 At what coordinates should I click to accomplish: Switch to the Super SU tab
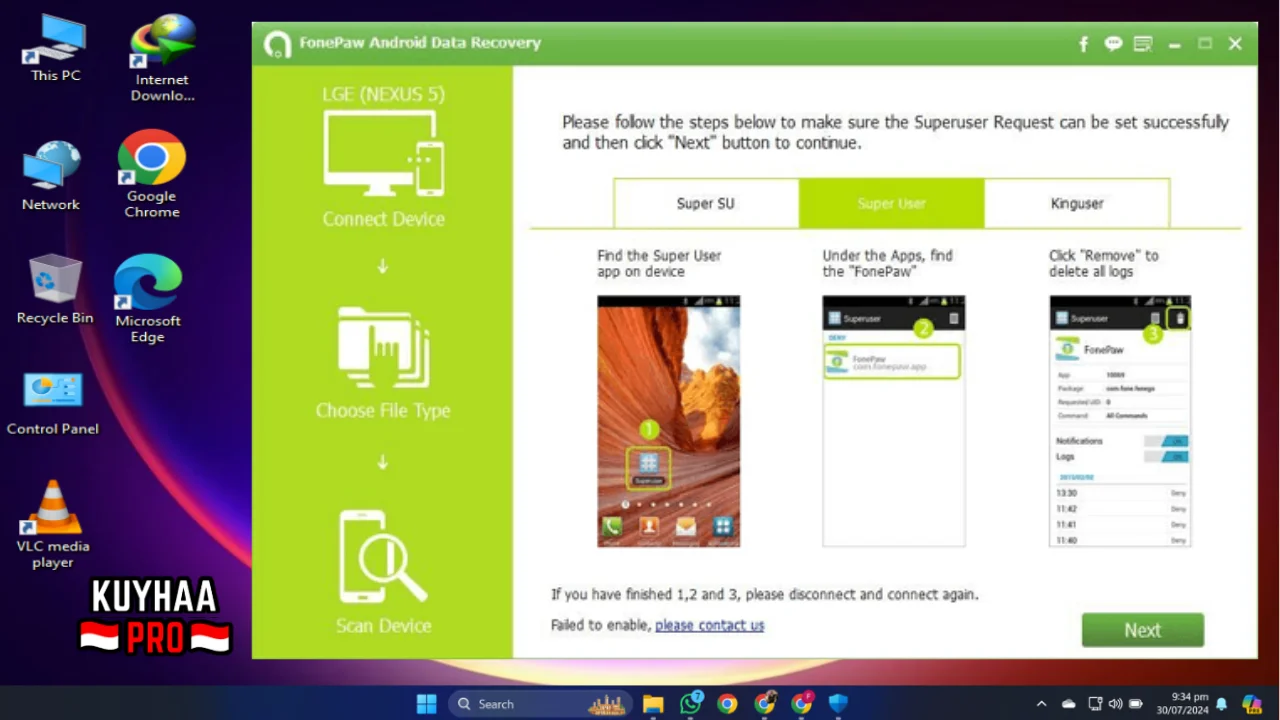pos(706,203)
